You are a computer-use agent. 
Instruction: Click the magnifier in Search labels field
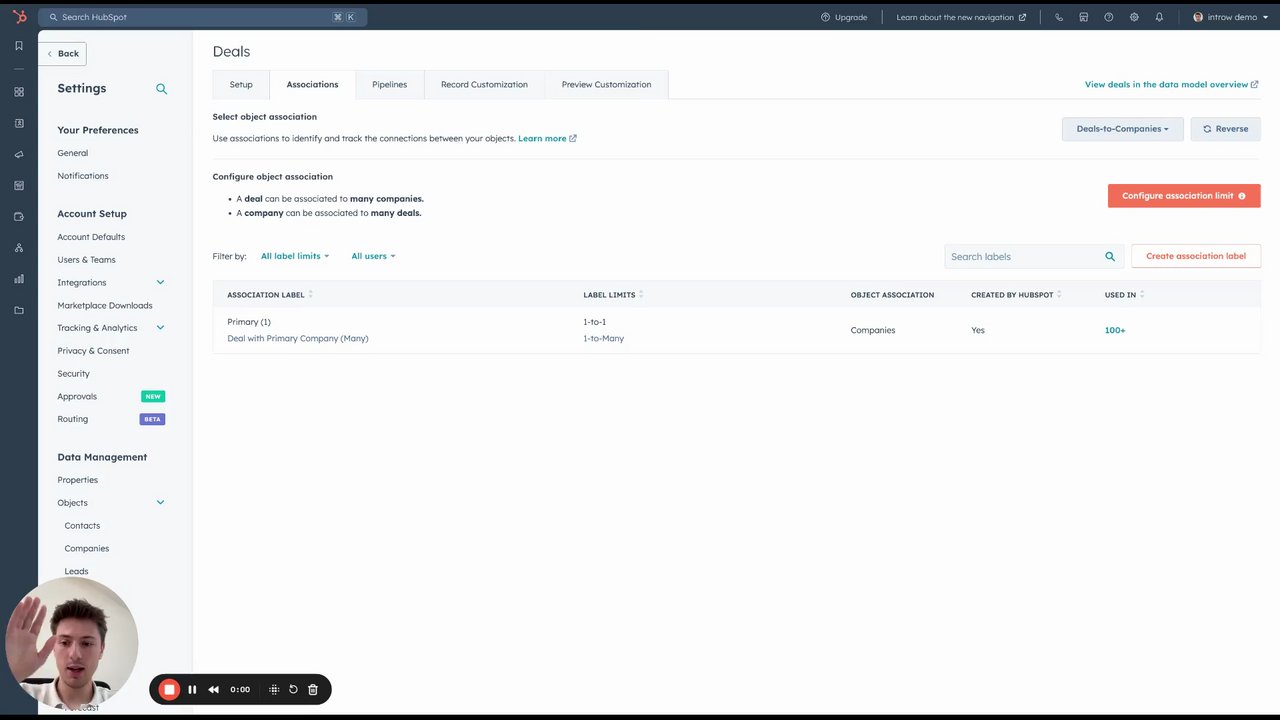tap(1110, 257)
